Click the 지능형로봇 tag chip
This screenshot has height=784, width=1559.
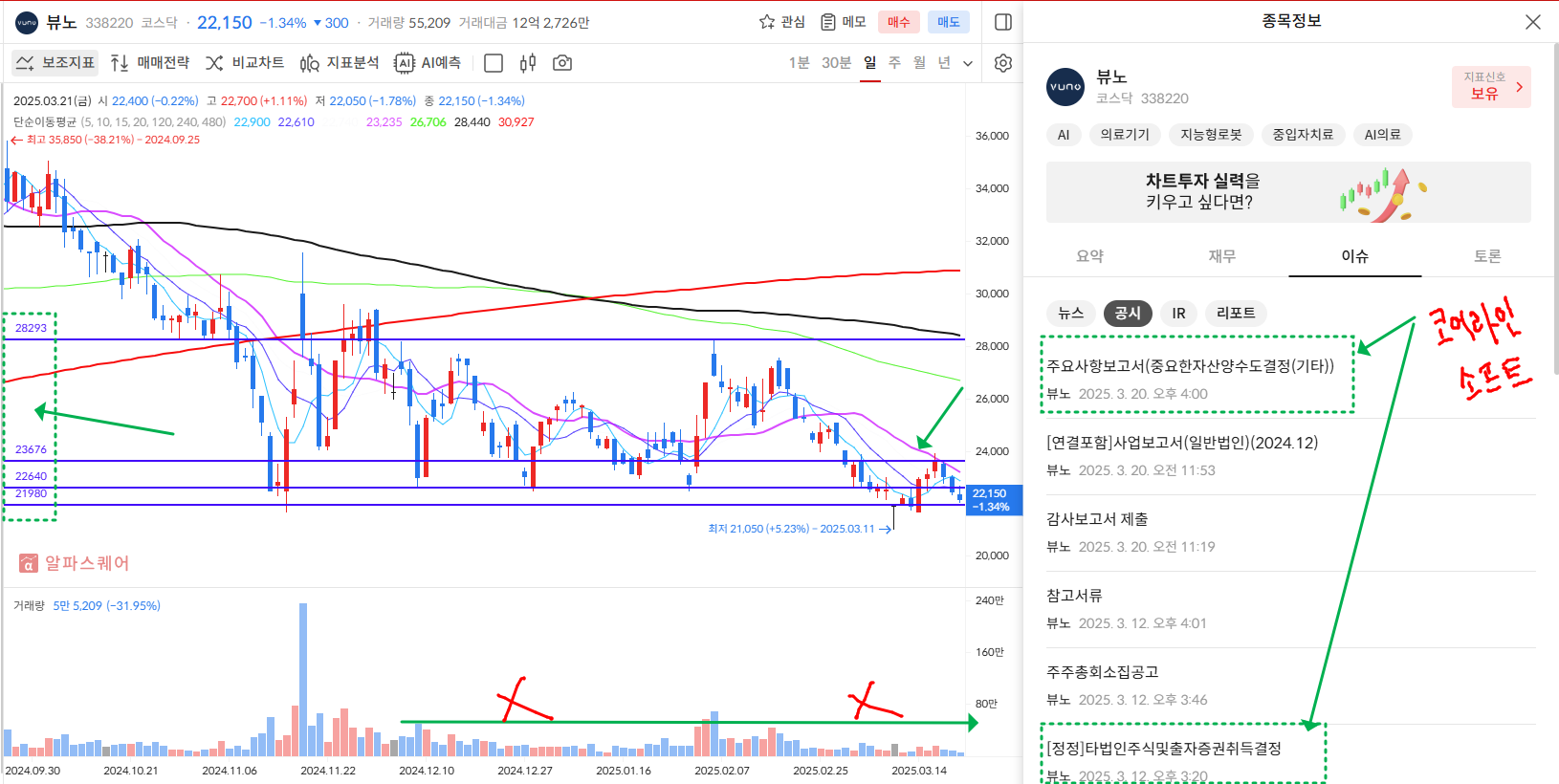pyautogui.click(x=1211, y=135)
